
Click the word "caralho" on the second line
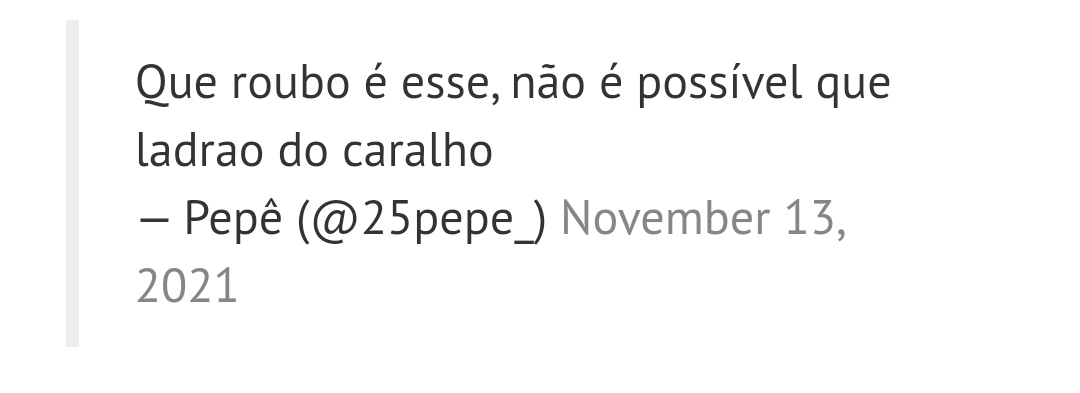tap(417, 149)
